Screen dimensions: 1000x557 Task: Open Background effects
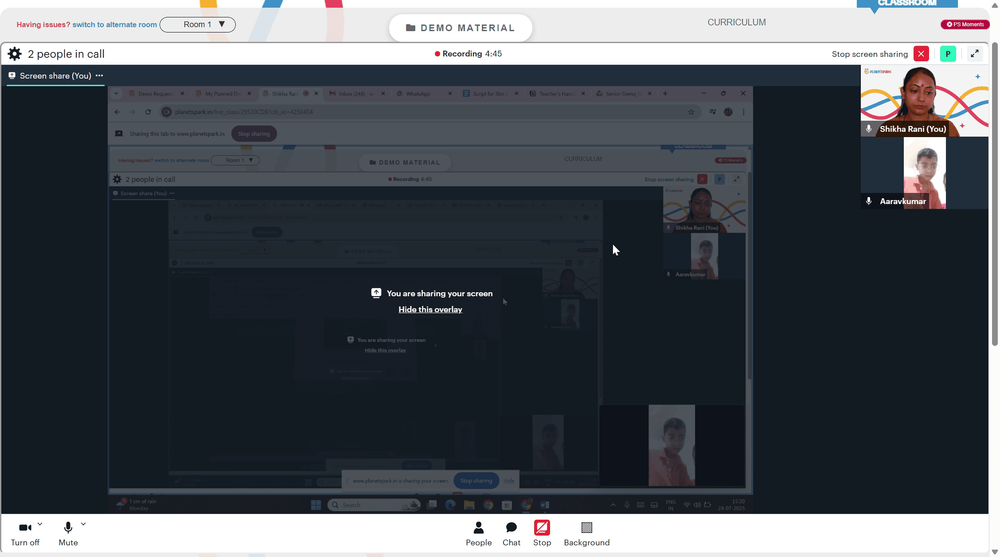587,533
